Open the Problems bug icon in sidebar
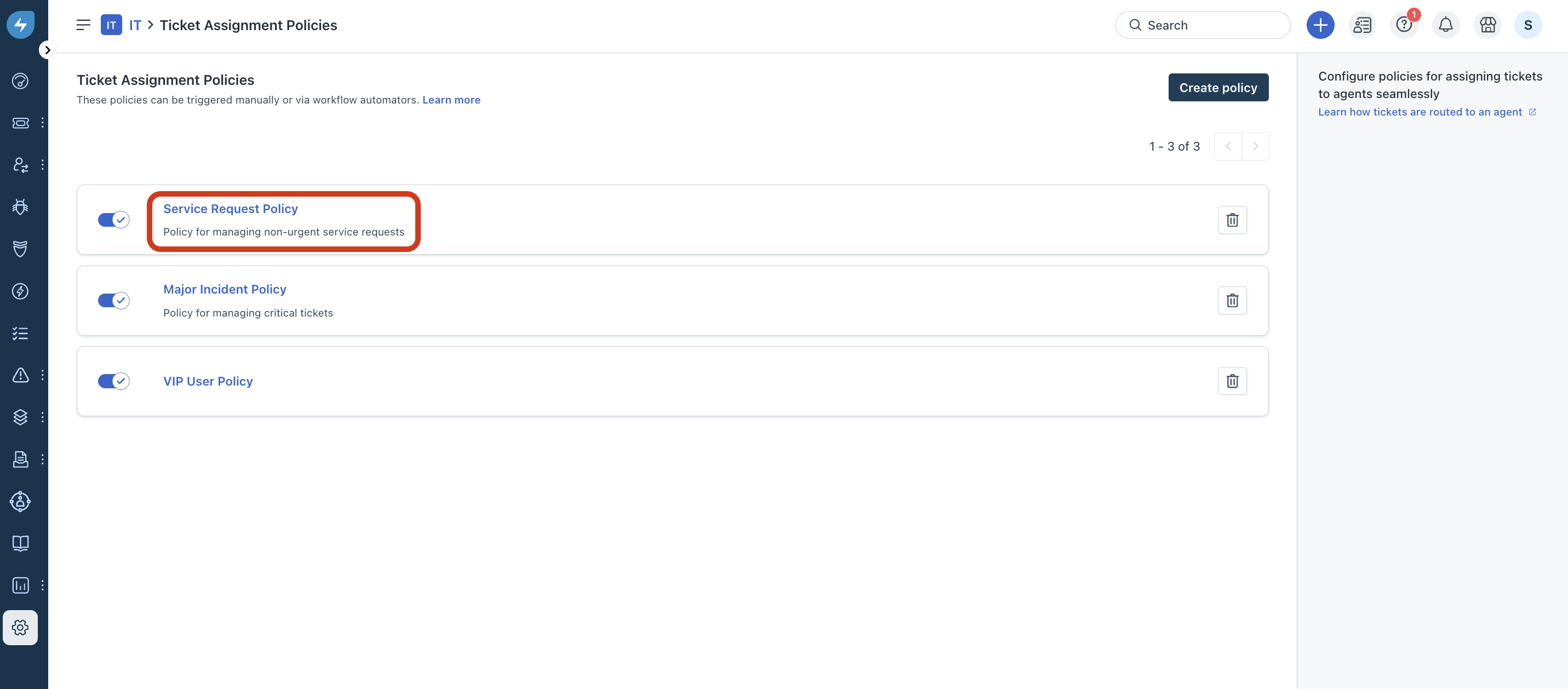Image resolution: width=1568 pixels, height=689 pixels. point(20,207)
